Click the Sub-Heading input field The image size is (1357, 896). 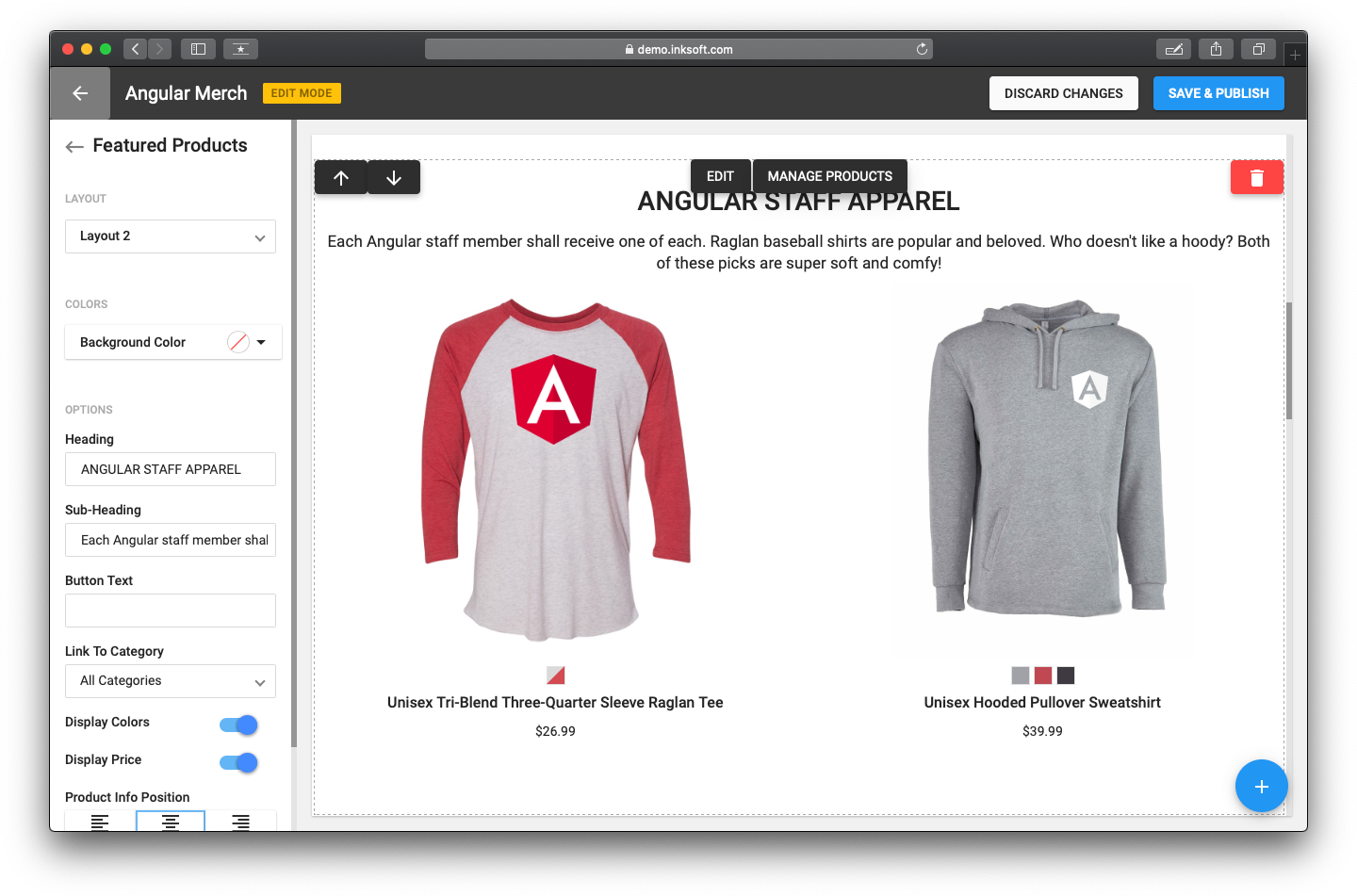click(x=171, y=540)
